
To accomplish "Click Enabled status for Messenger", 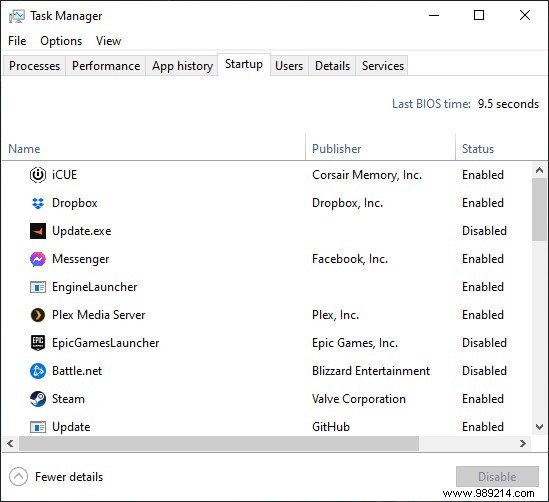I will click(x=483, y=259).
